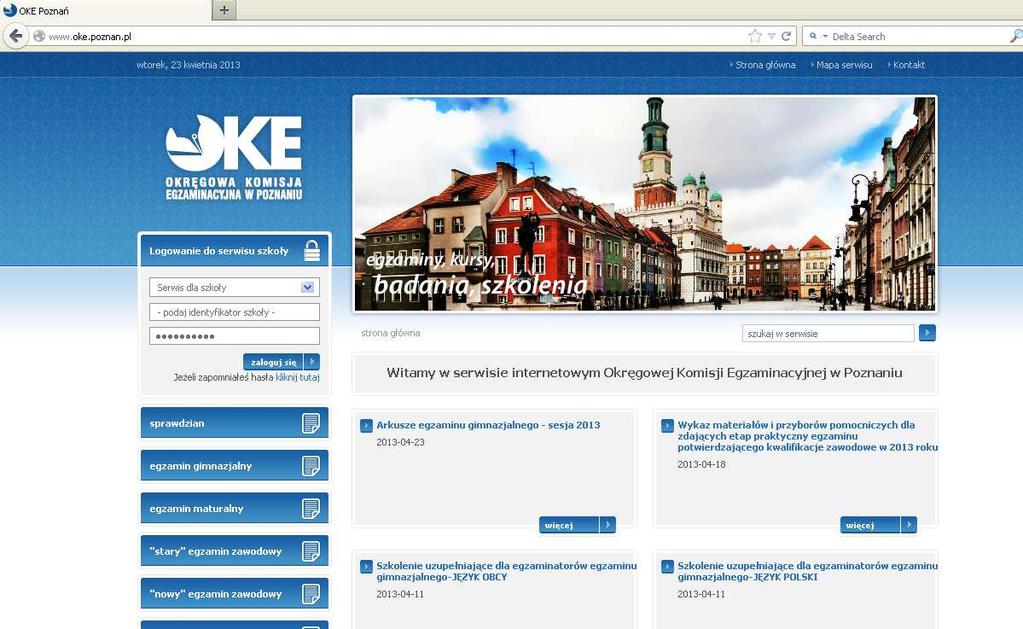The height and width of the screenshot is (629, 1023).
Task: Click the padlock icon in login header
Action: (312, 251)
